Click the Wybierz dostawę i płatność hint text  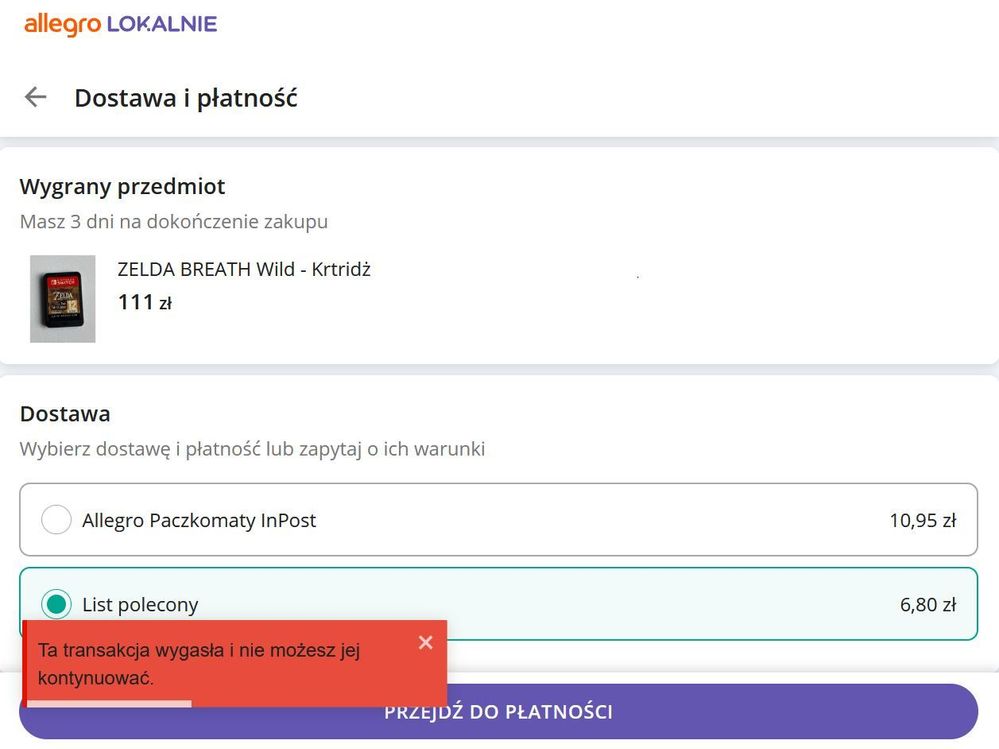tap(252, 449)
